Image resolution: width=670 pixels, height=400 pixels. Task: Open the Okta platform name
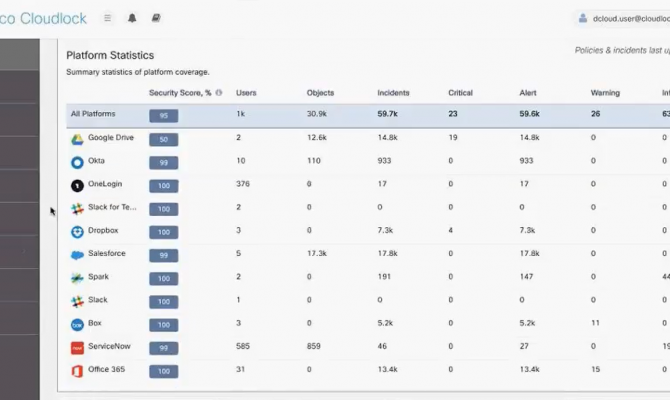click(96, 161)
